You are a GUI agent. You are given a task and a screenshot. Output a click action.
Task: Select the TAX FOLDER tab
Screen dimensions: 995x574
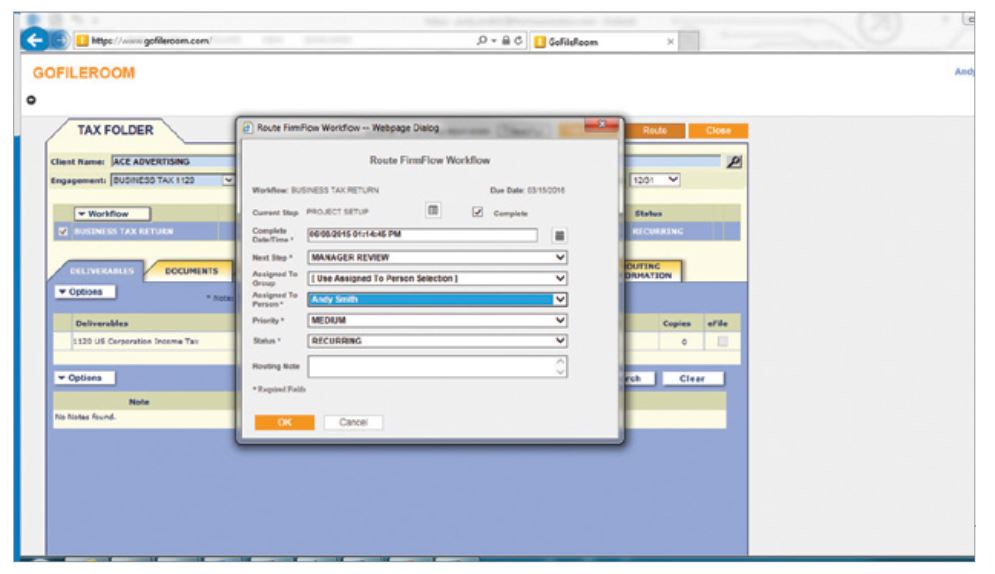tap(115, 130)
